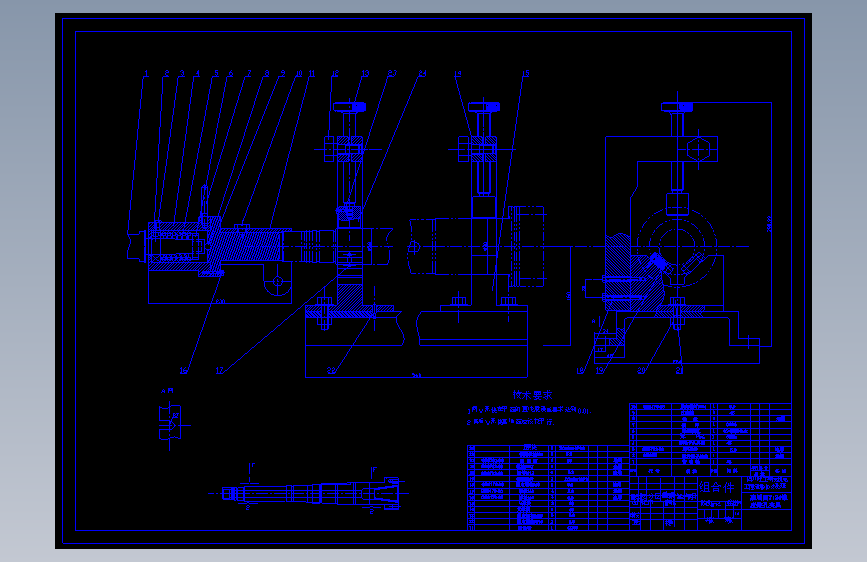This screenshot has width=867, height=562.
Task: Click part callout number 10
Action: [299, 74]
